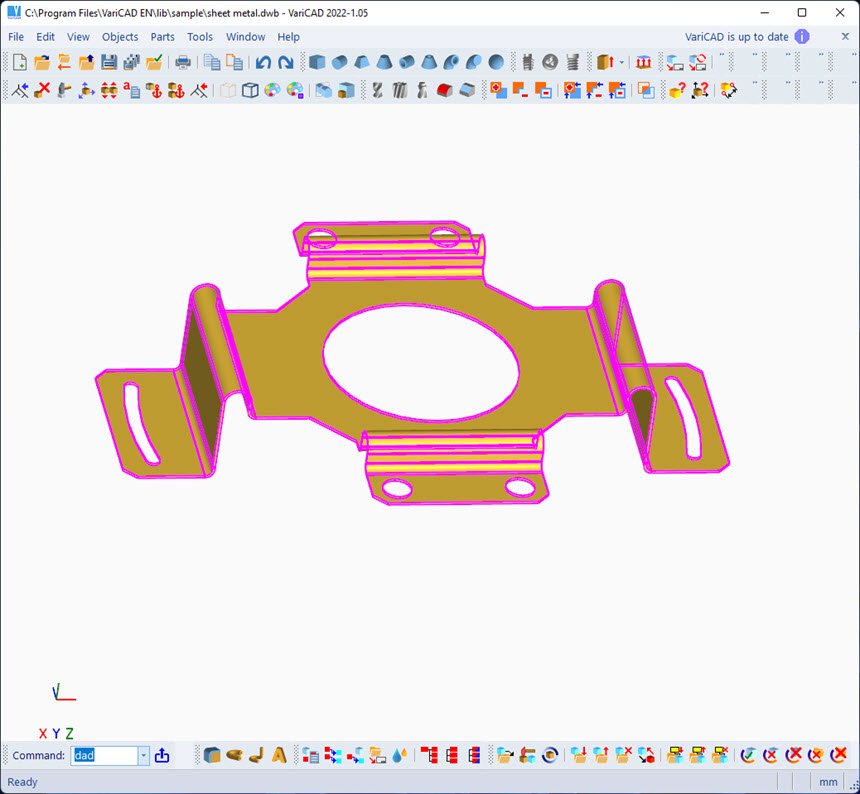The height and width of the screenshot is (794, 860).
Task: Click the extrude profile icon
Action: click(605, 62)
